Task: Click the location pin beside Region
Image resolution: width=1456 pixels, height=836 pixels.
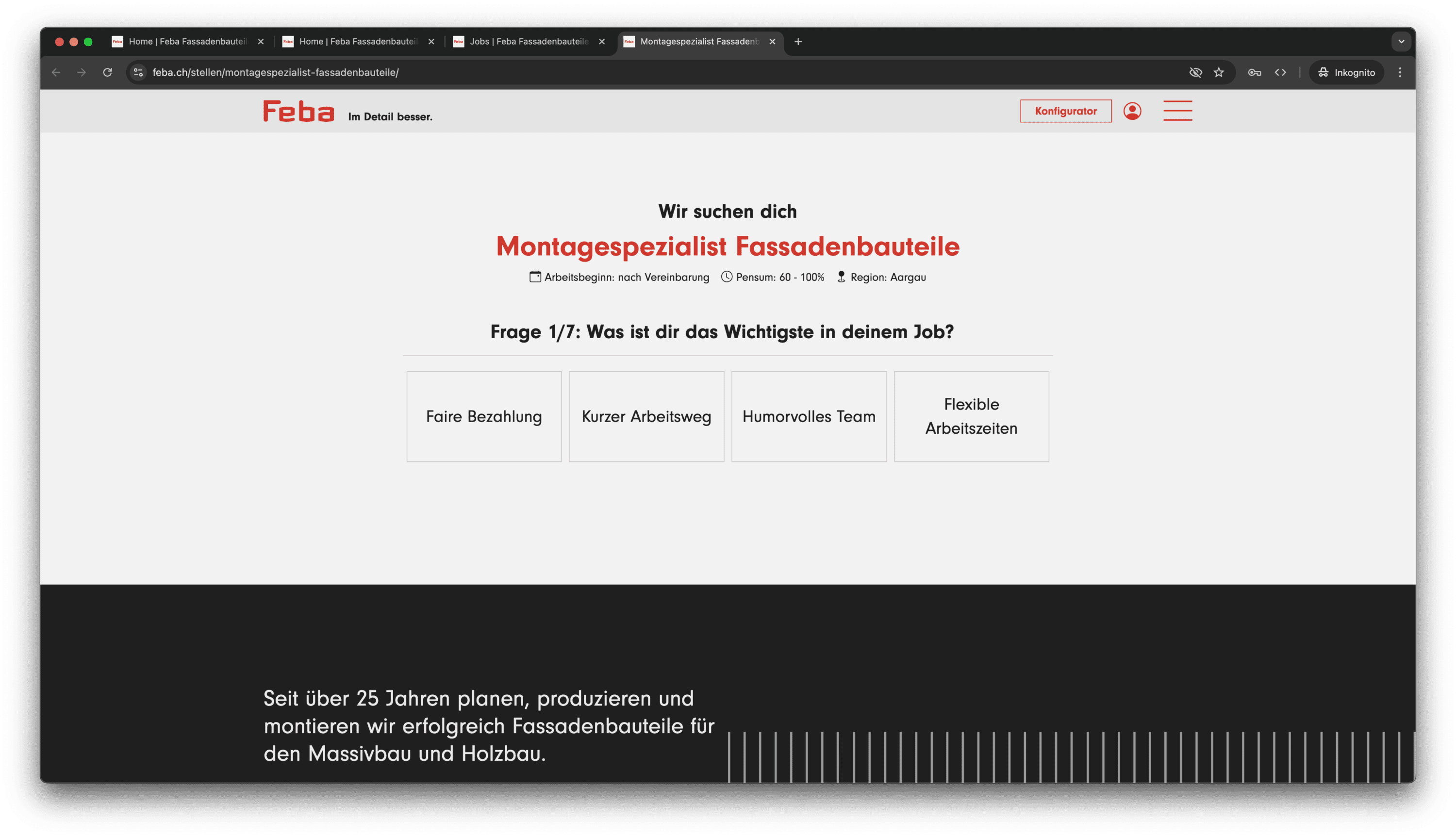Action: (x=841, y=277)
